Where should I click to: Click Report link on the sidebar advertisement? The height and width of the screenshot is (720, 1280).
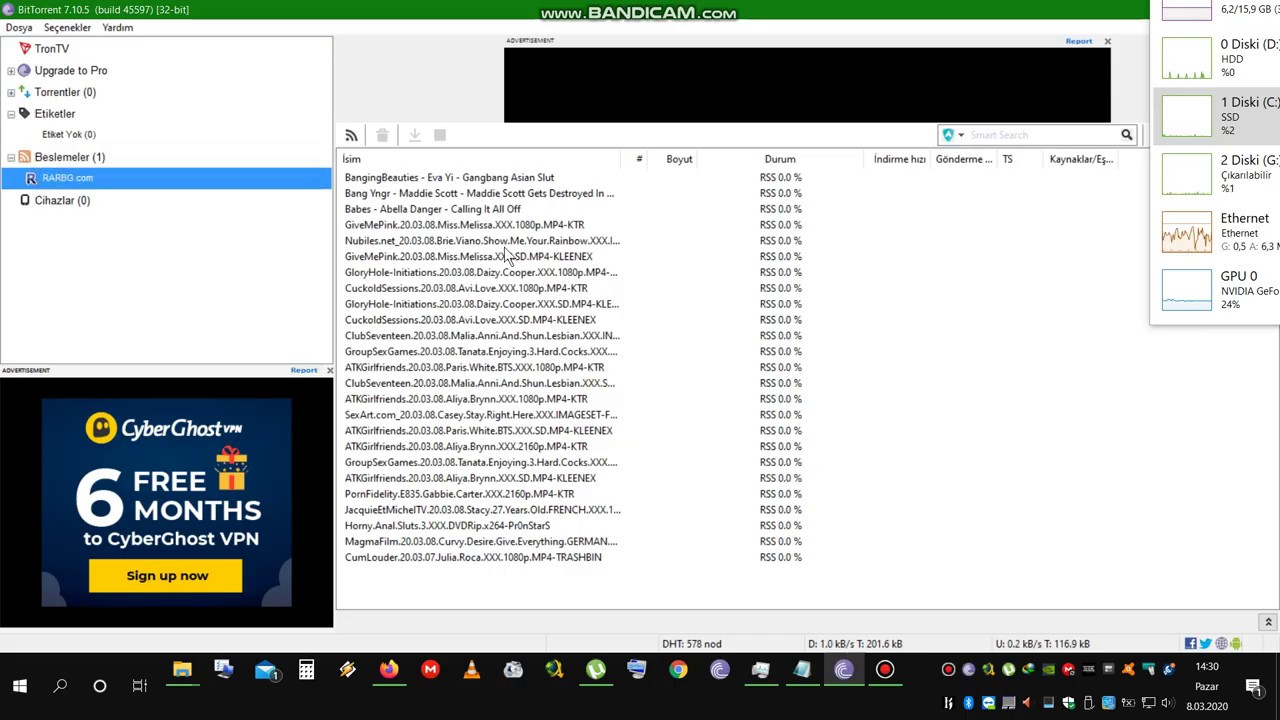[x=304, y=371]
